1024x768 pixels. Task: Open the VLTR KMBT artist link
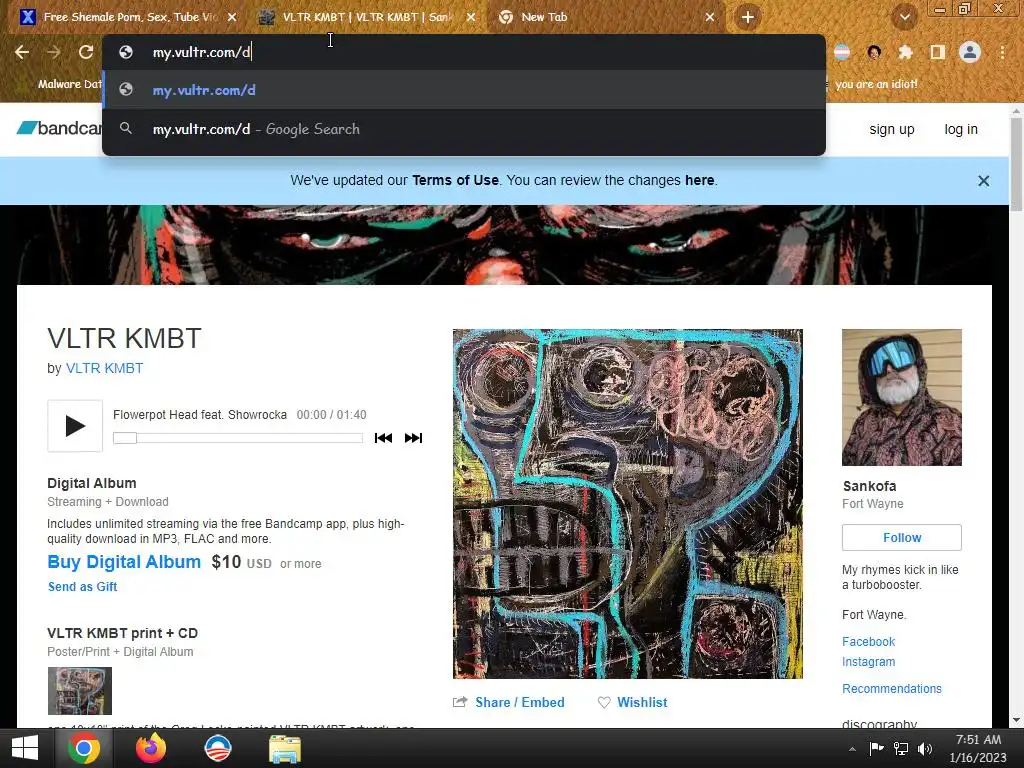click(104, 368)
